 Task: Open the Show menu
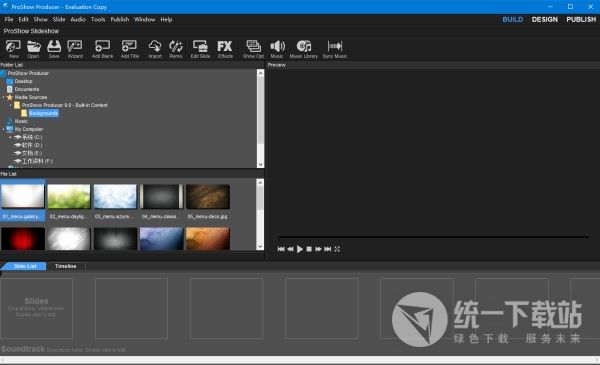click(41, 19)
